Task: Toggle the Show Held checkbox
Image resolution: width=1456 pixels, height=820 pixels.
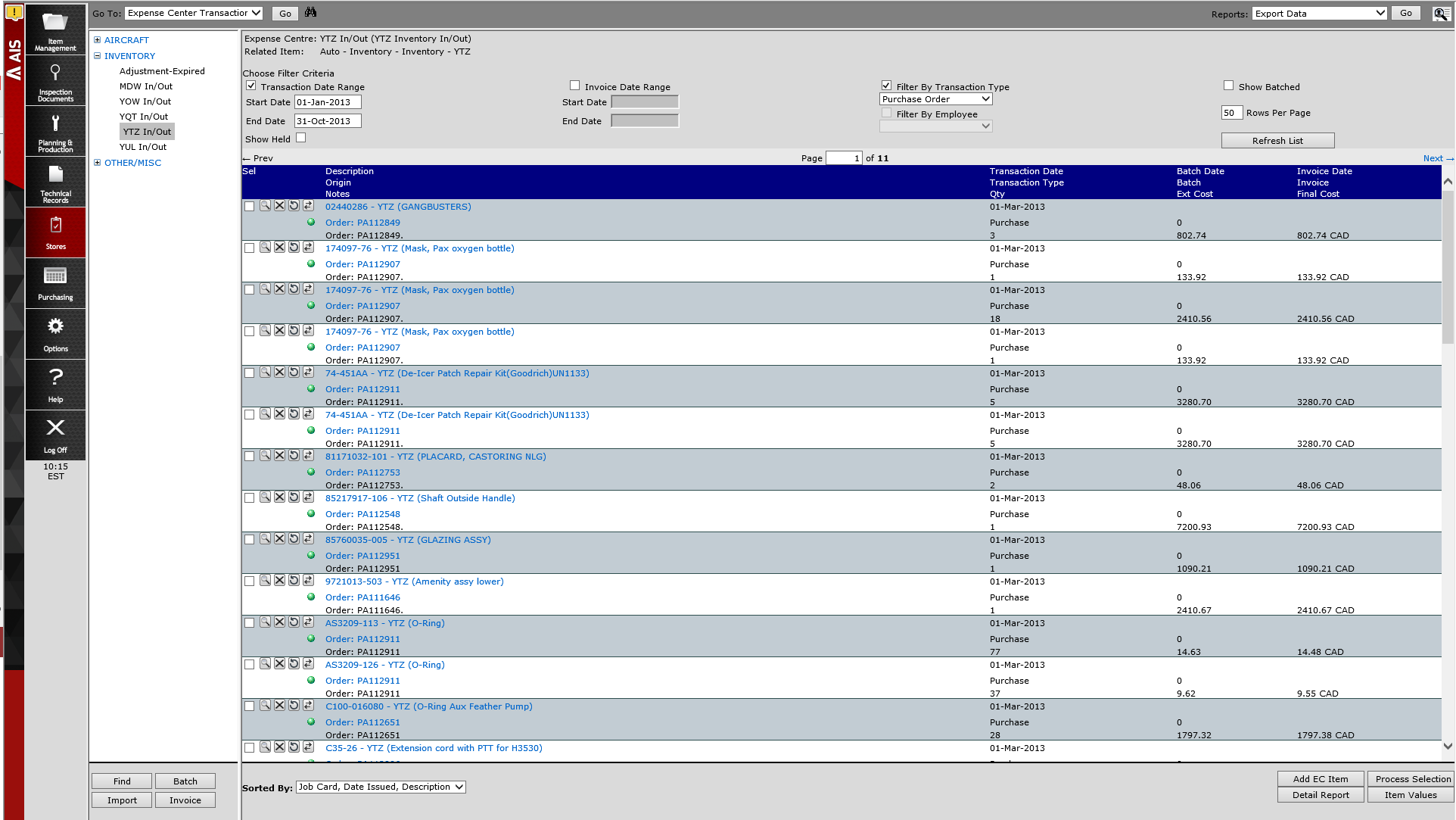Action: tap(301, 138)
